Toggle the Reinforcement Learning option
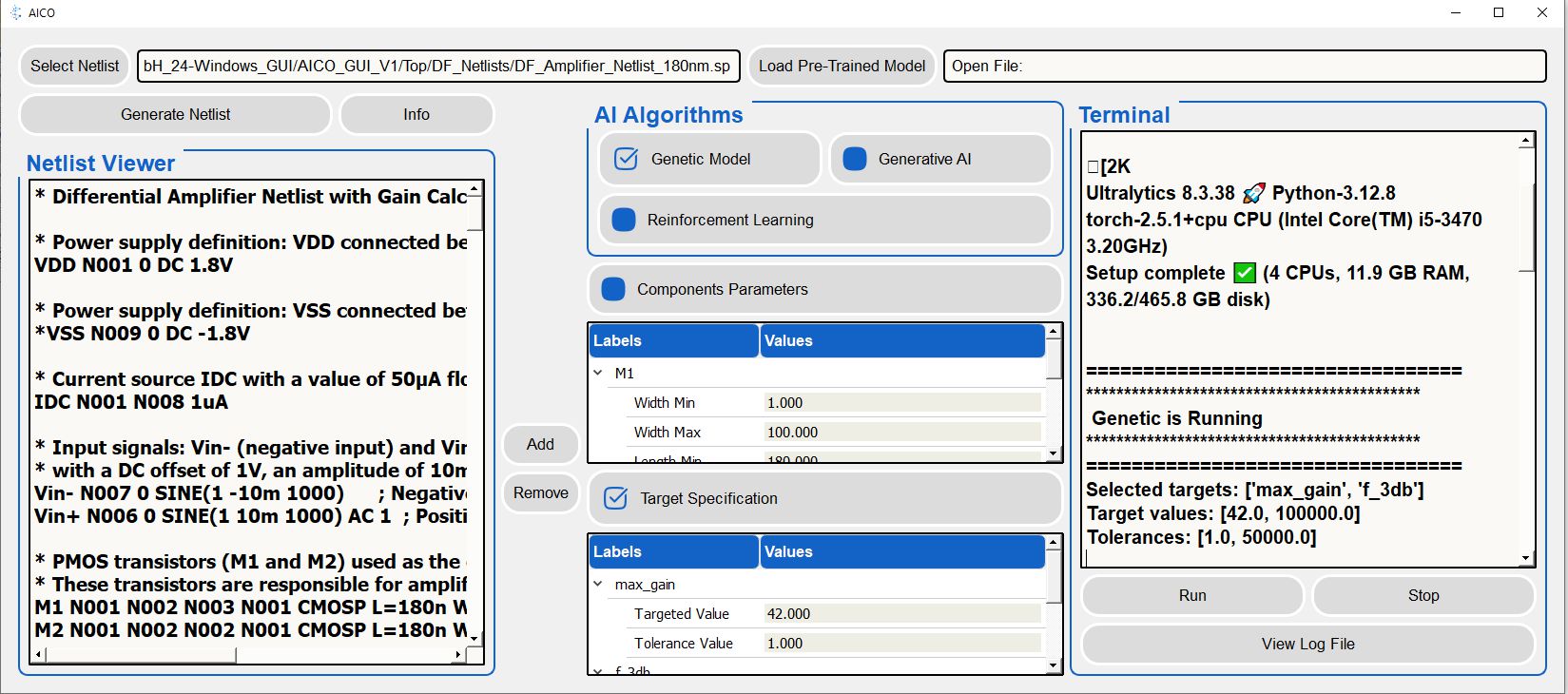1568x694 pixels. 624,220
